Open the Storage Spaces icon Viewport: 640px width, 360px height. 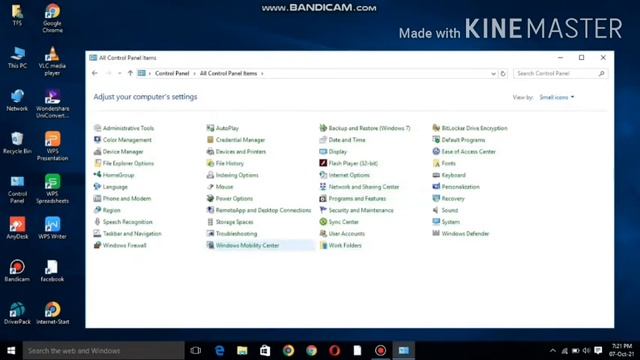[210, 222]
